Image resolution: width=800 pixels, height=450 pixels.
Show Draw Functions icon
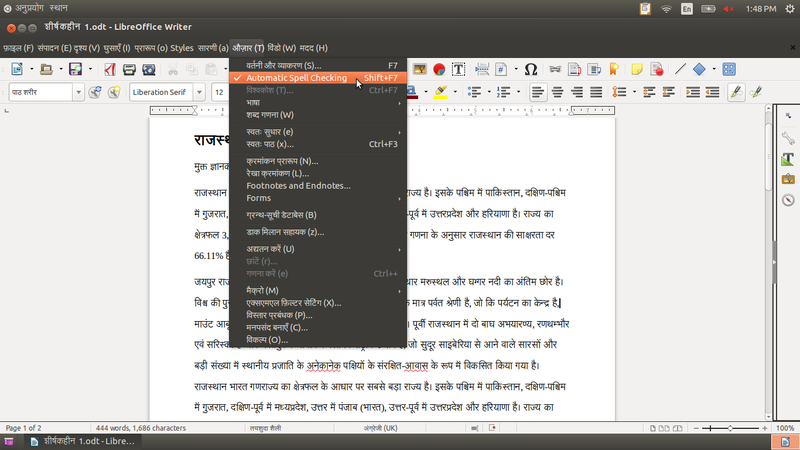click(x=729, y=69)
